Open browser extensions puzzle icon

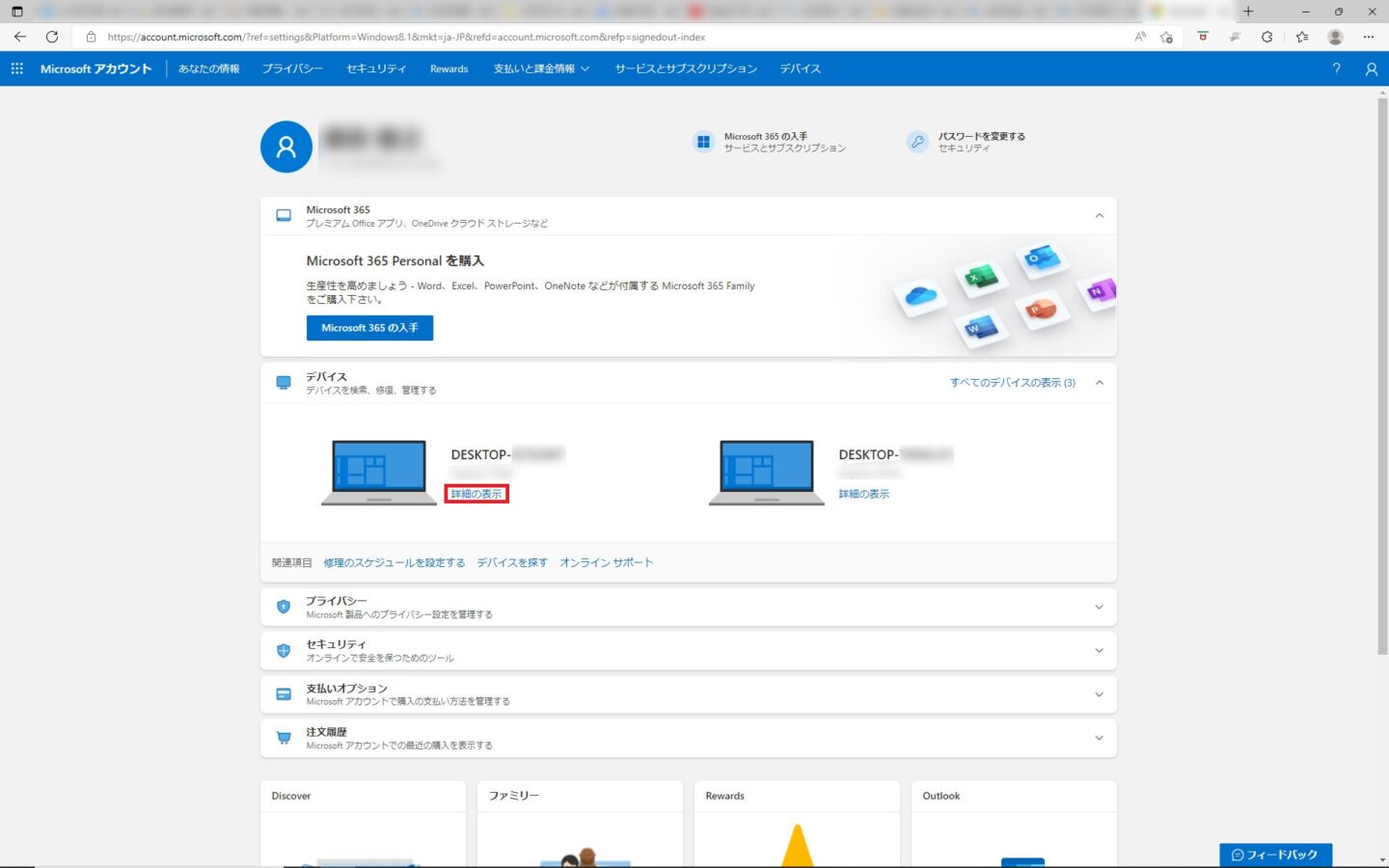pyautogui.click(x=1266, y=37)
